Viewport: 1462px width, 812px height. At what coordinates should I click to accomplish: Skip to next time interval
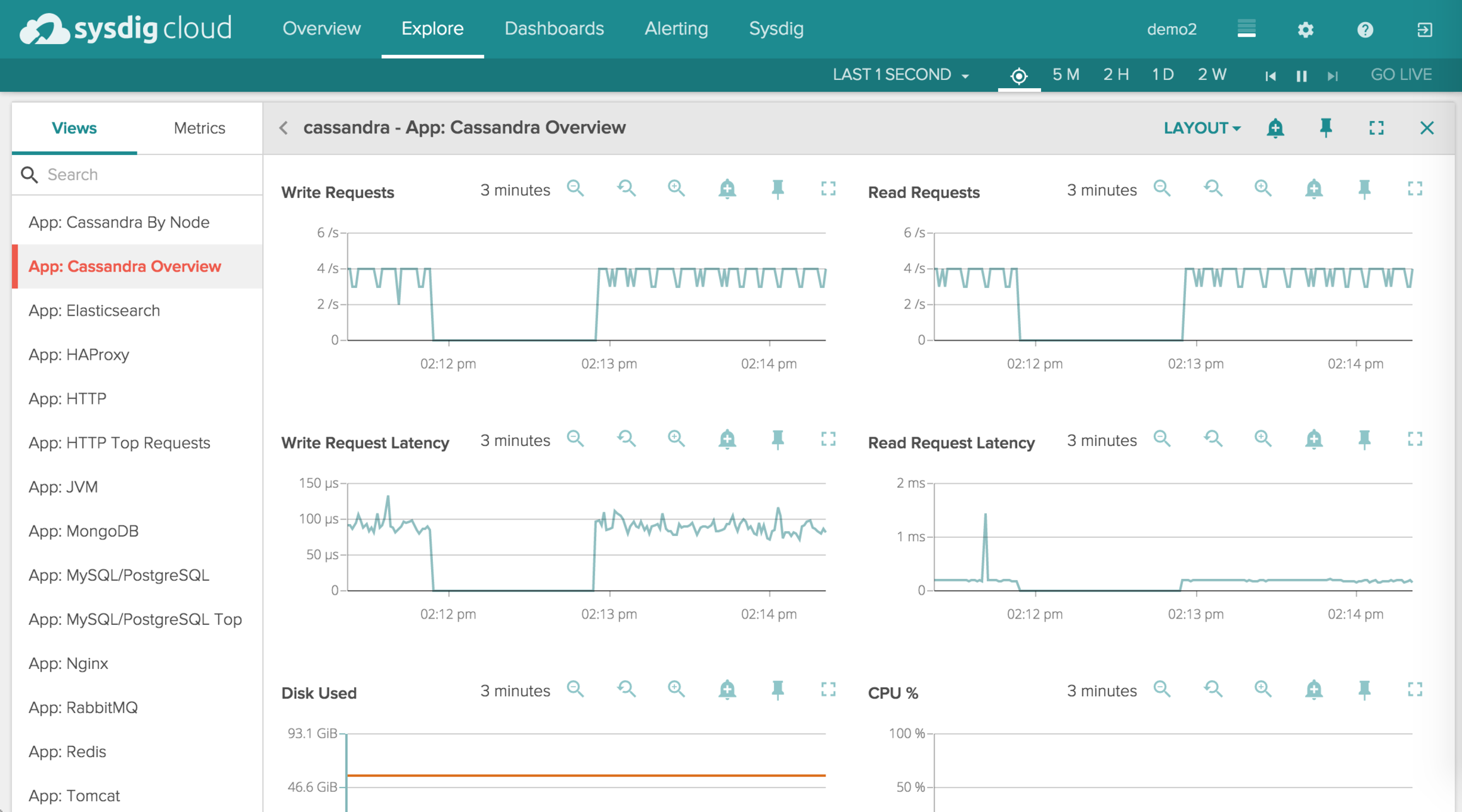pos(1332,76)
